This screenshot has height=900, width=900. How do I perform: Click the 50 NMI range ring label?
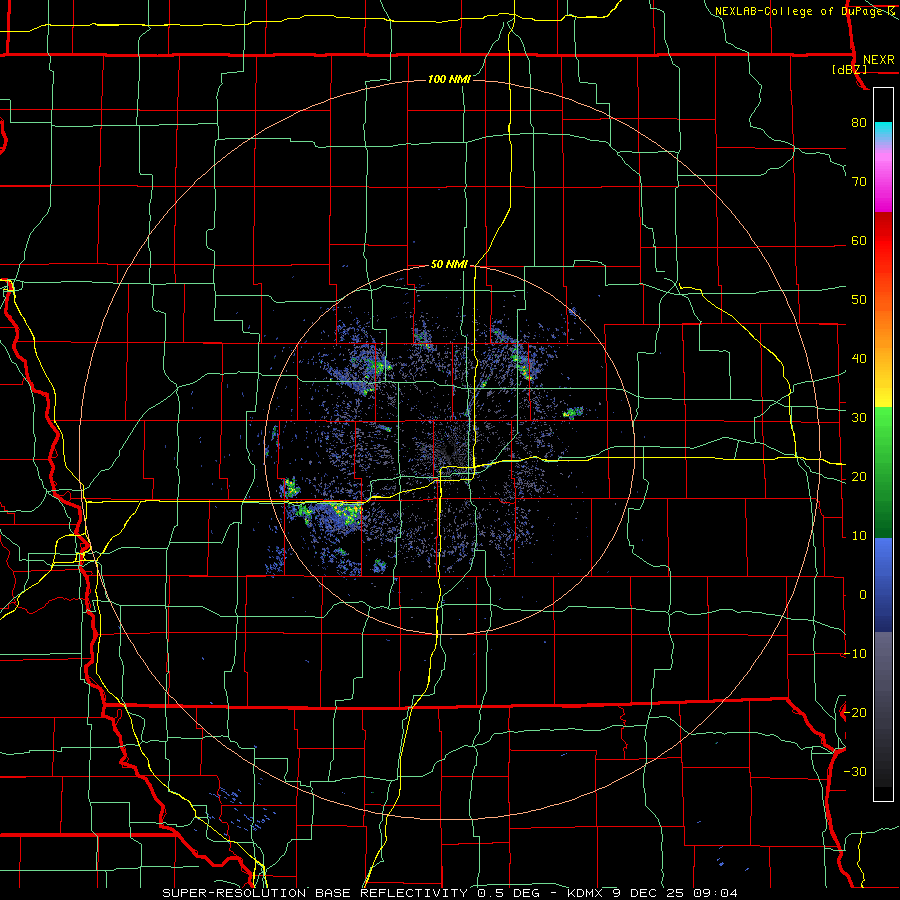point(449,265)
